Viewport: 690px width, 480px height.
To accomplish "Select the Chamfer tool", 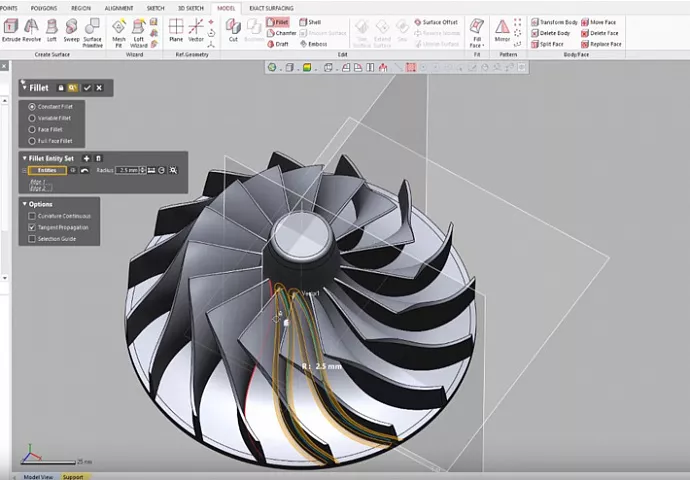I will click(282, 33).
